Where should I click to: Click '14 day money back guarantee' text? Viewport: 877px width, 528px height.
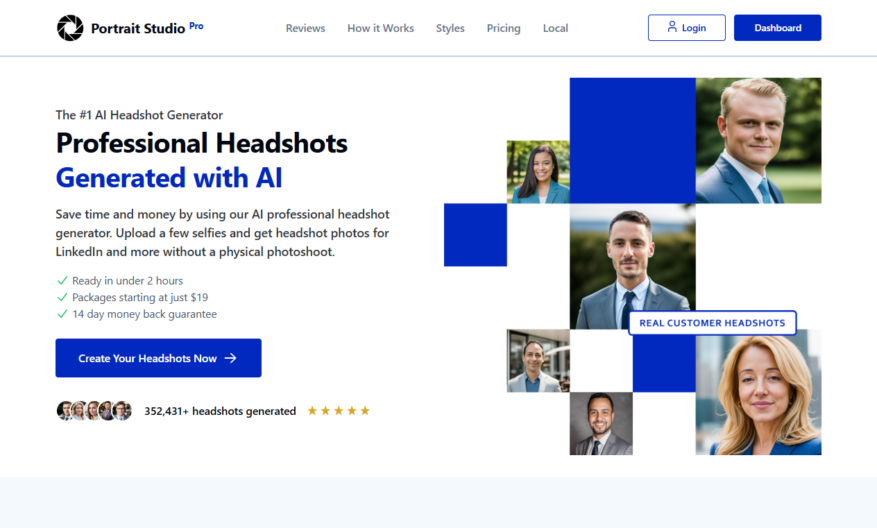pos(144,314)
